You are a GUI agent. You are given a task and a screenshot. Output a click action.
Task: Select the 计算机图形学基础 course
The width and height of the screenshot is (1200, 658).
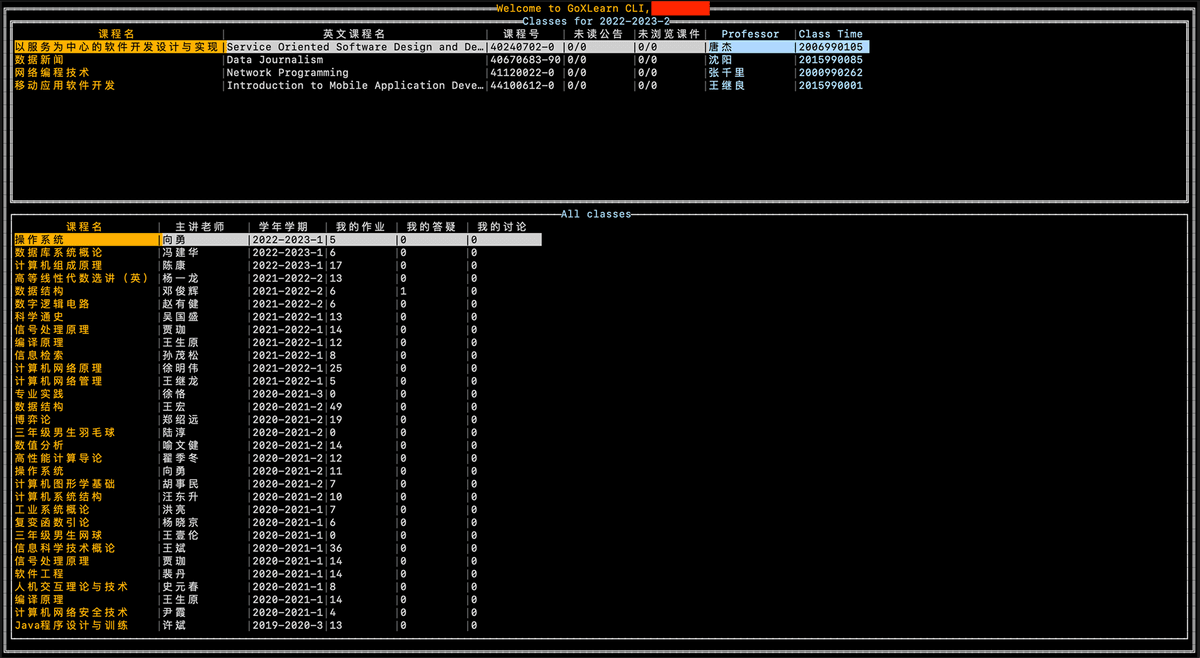(x=64, y=484)
